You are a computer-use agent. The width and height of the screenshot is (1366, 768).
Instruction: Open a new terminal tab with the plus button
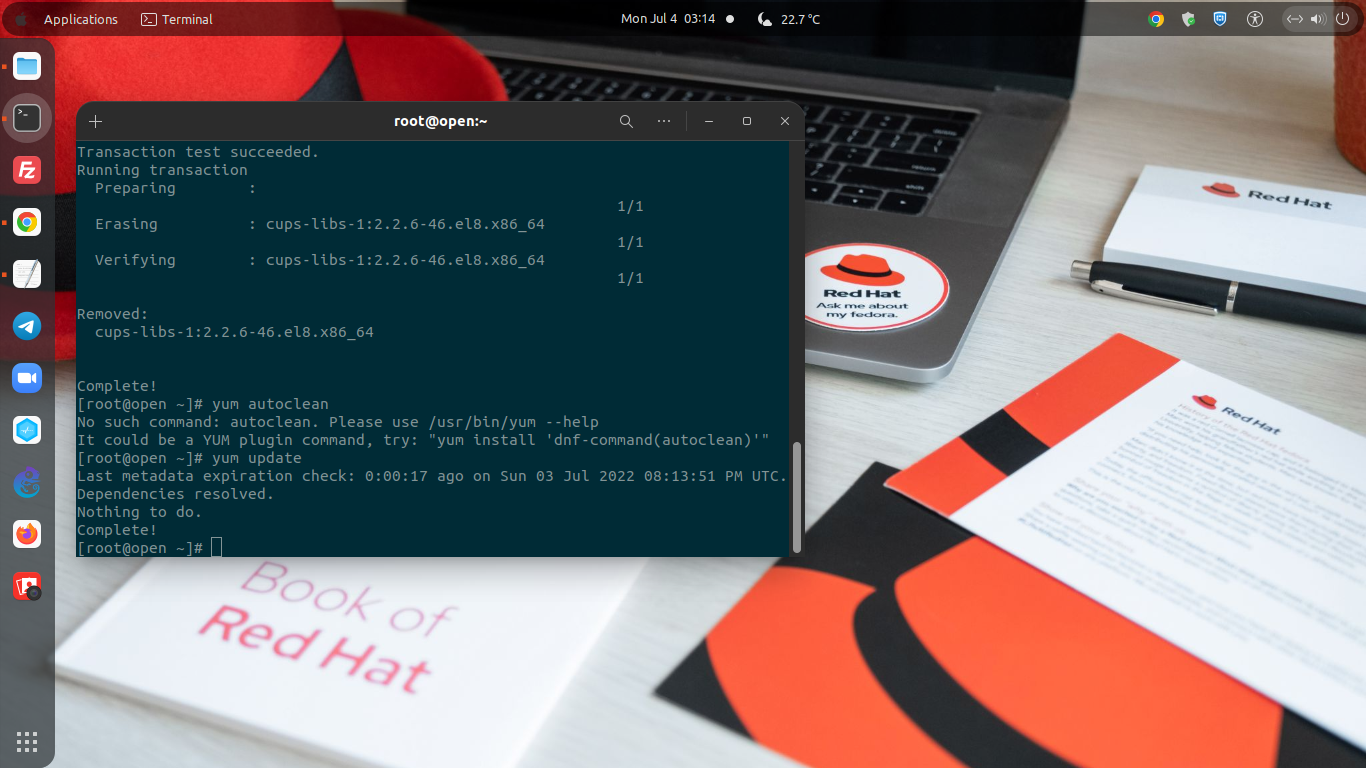click(95, 121)
